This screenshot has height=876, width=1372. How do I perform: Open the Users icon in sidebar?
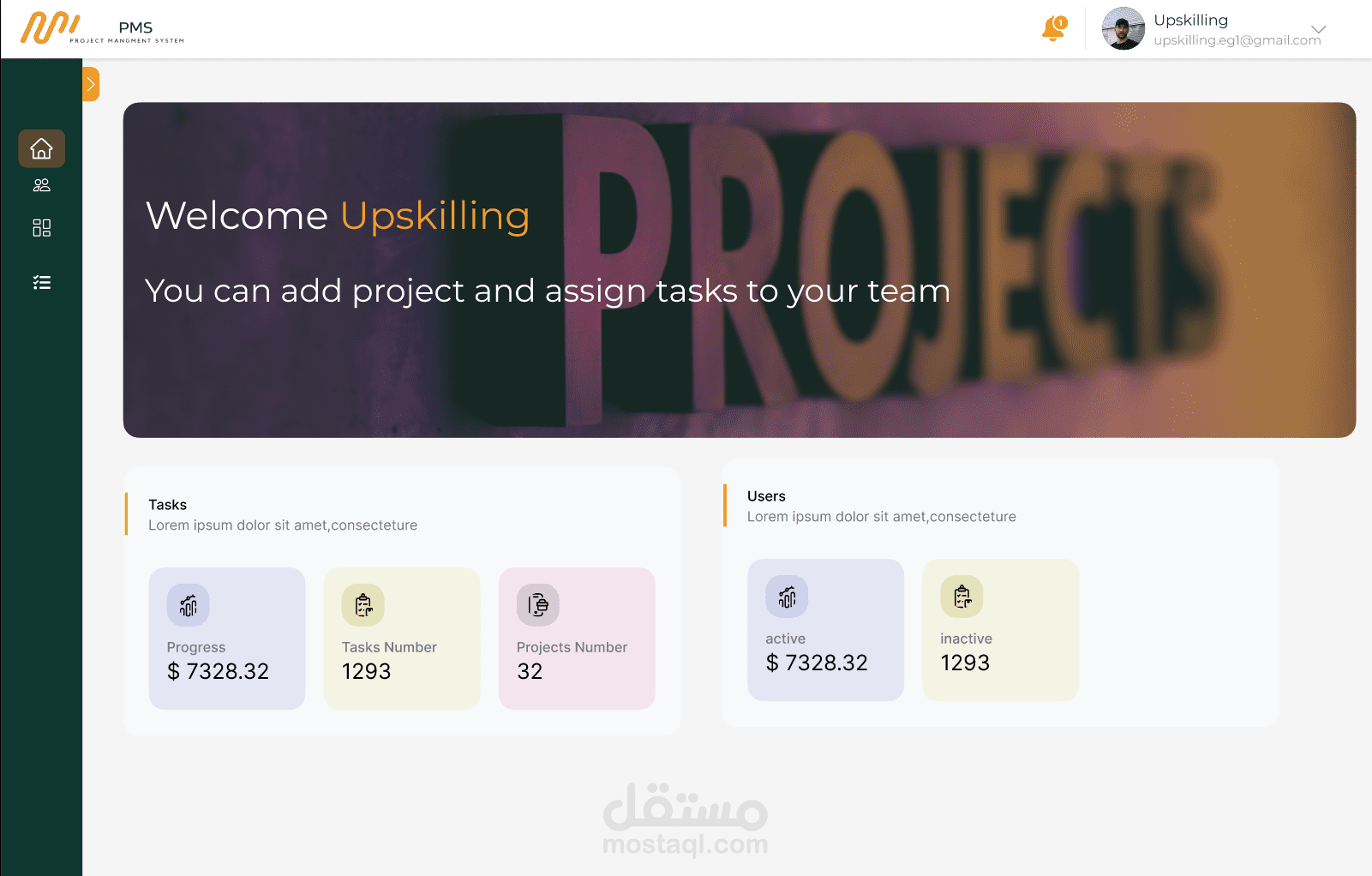pyautogui.click(x=41, y=185)
